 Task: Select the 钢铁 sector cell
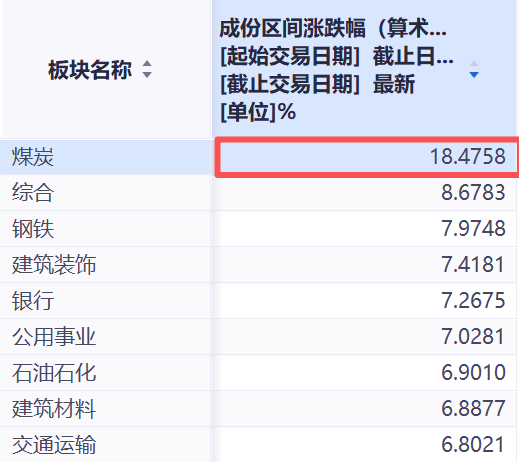(x=105, y=229)
